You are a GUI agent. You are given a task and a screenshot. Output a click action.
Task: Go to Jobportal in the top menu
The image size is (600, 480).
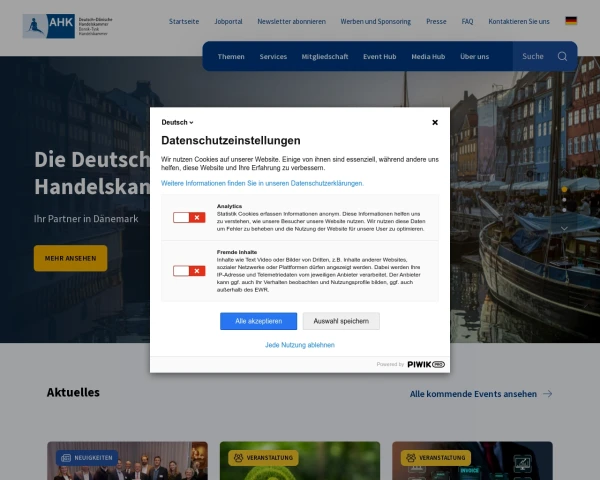click(x=228, y=21)
